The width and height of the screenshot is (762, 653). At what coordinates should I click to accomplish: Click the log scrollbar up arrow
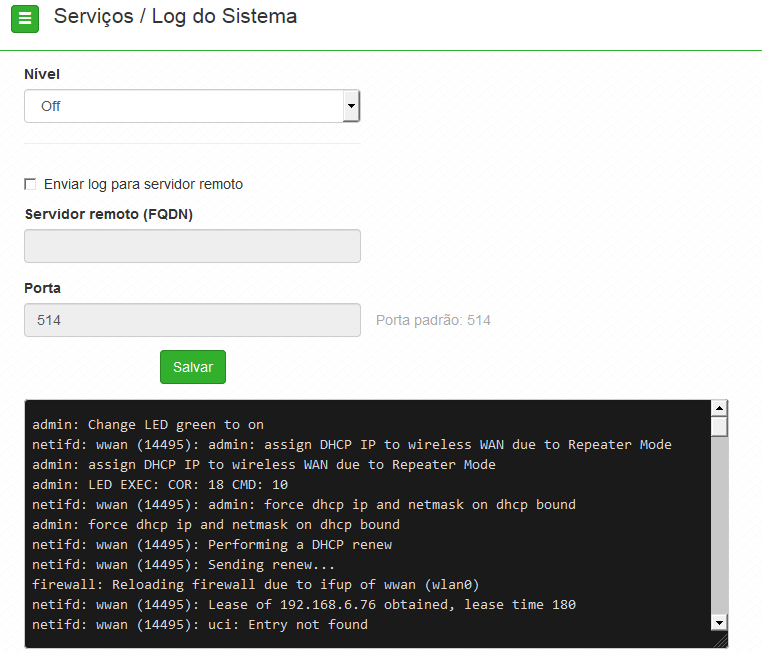(719, 409)
